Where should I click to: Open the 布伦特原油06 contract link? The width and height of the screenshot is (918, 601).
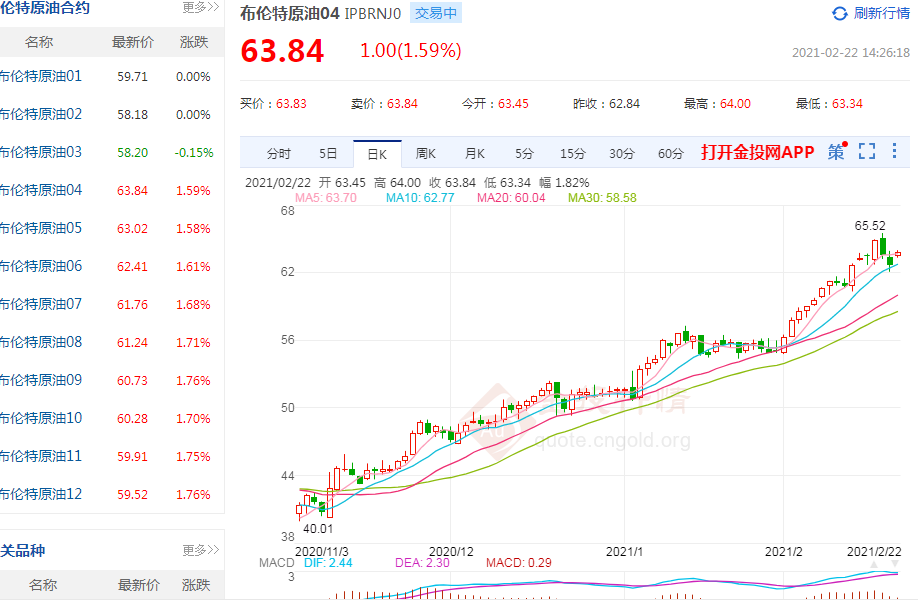41,266
